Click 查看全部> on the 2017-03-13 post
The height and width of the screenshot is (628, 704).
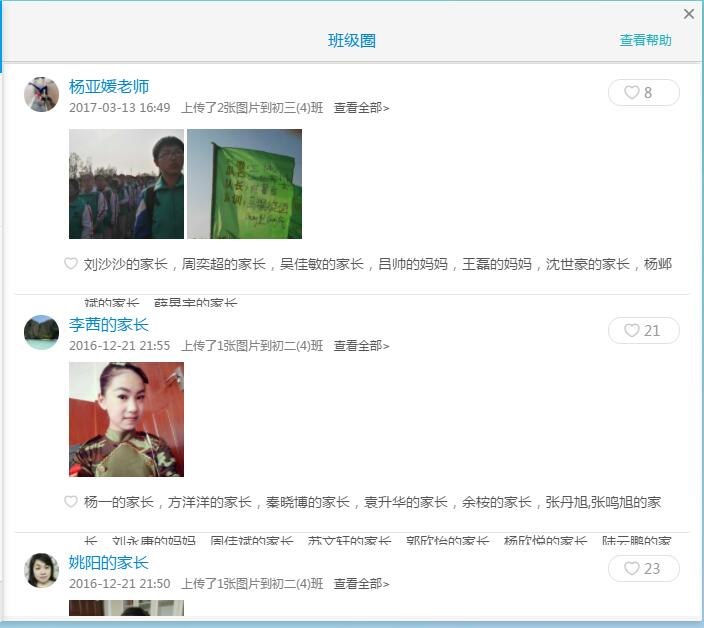(x=361, y=108)
